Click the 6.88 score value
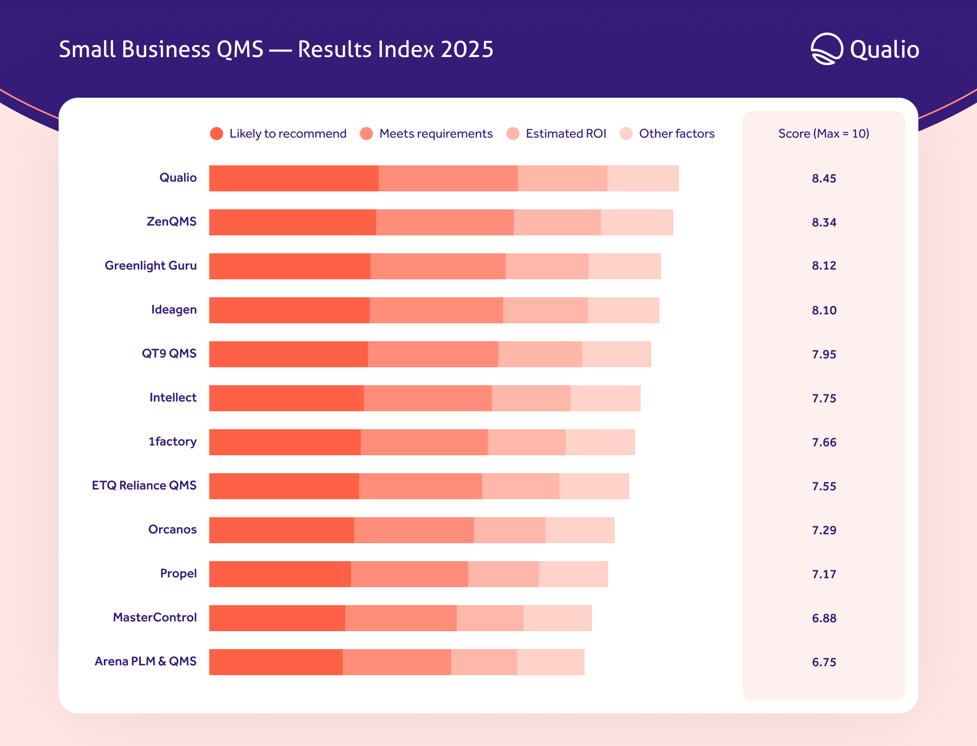The height and width of the screenshot is (746, 977). pos(824,618)
